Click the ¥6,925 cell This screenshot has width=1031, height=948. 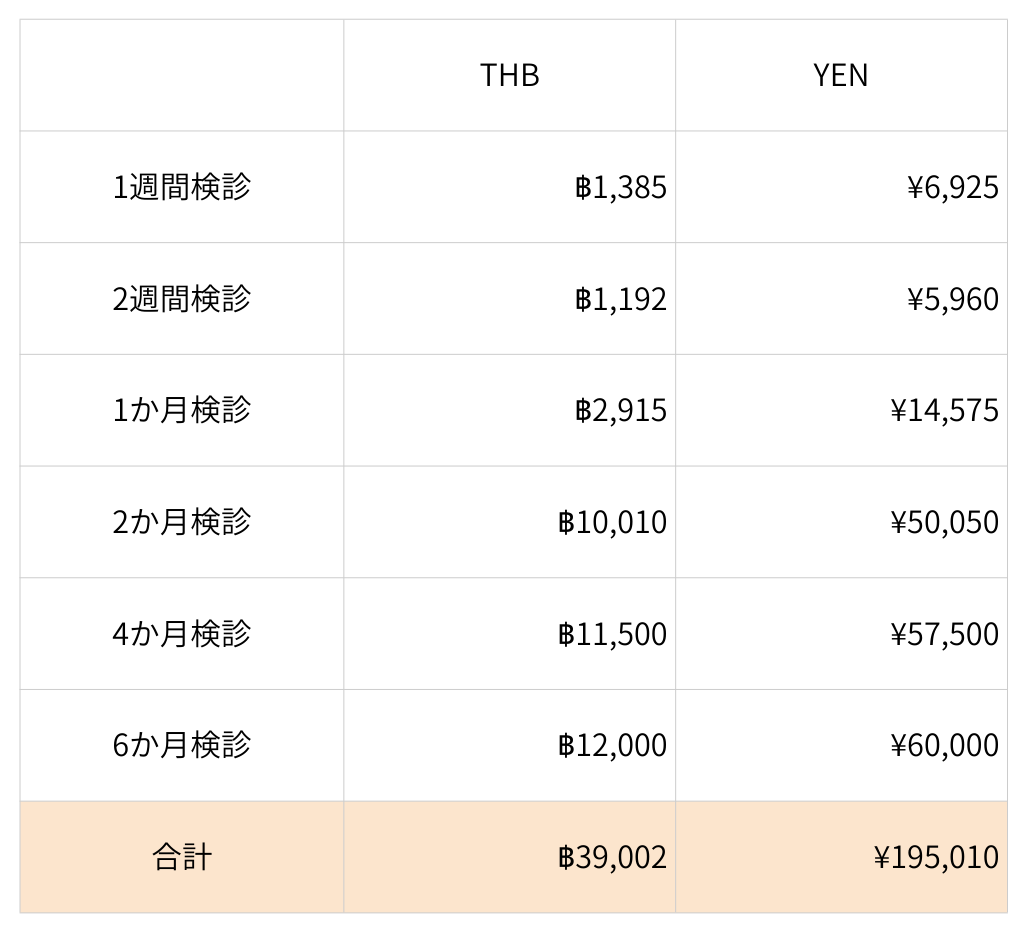click(x=952, y=188)
